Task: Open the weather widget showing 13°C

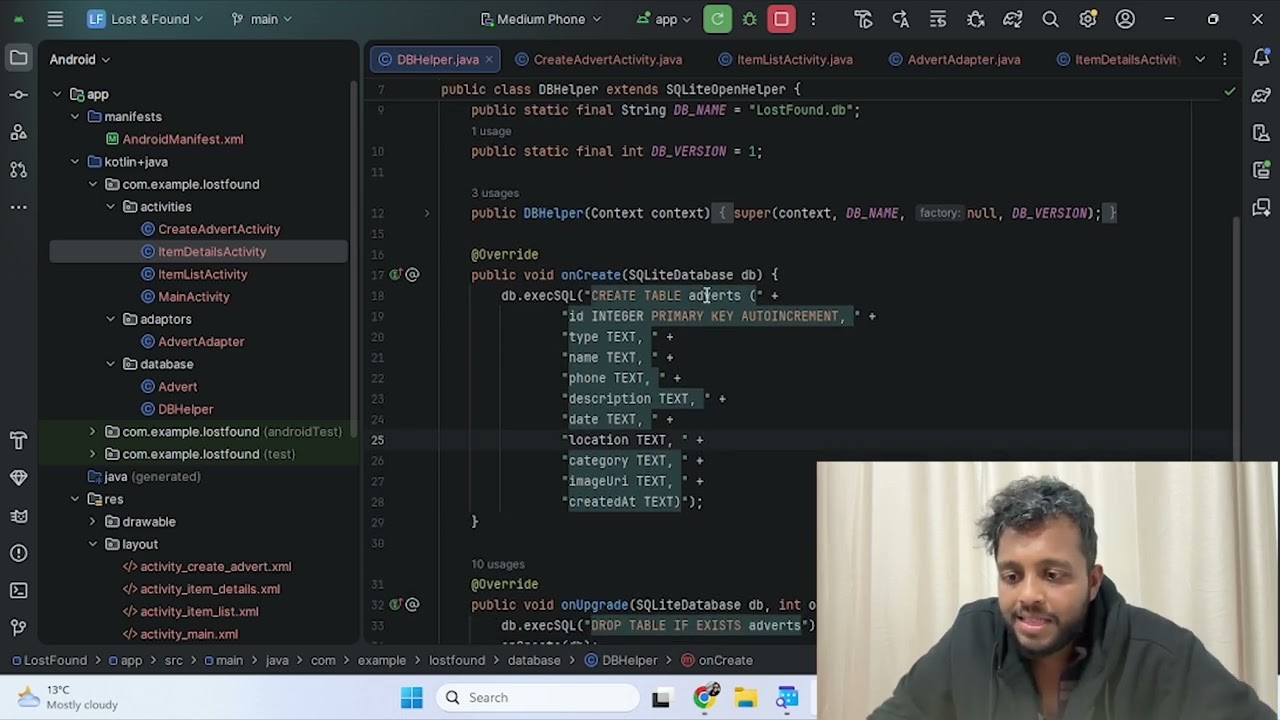Action: point(68,697)
